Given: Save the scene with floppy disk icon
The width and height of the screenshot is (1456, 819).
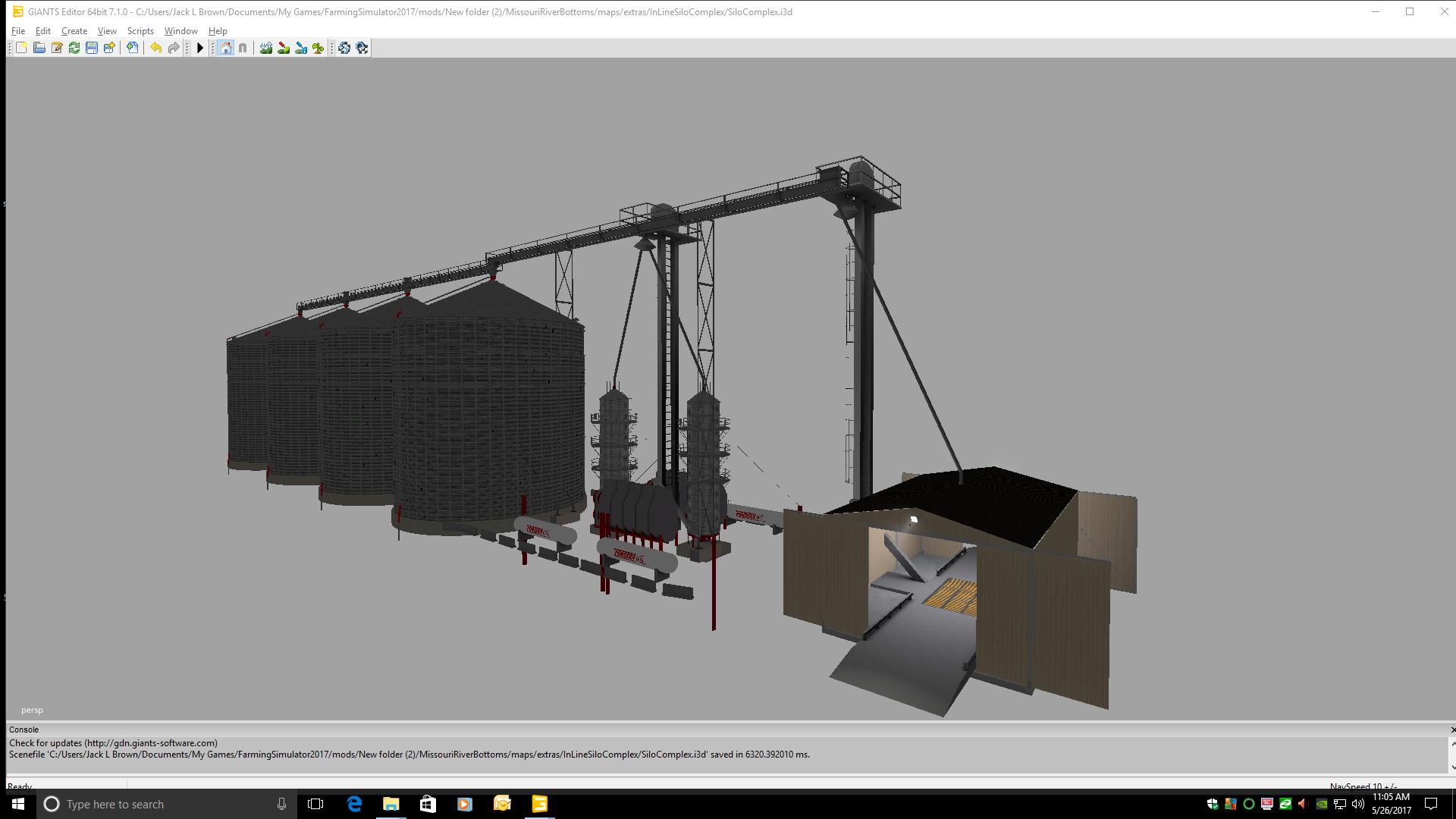Looking at the screenshot, I should click(92, 48).
